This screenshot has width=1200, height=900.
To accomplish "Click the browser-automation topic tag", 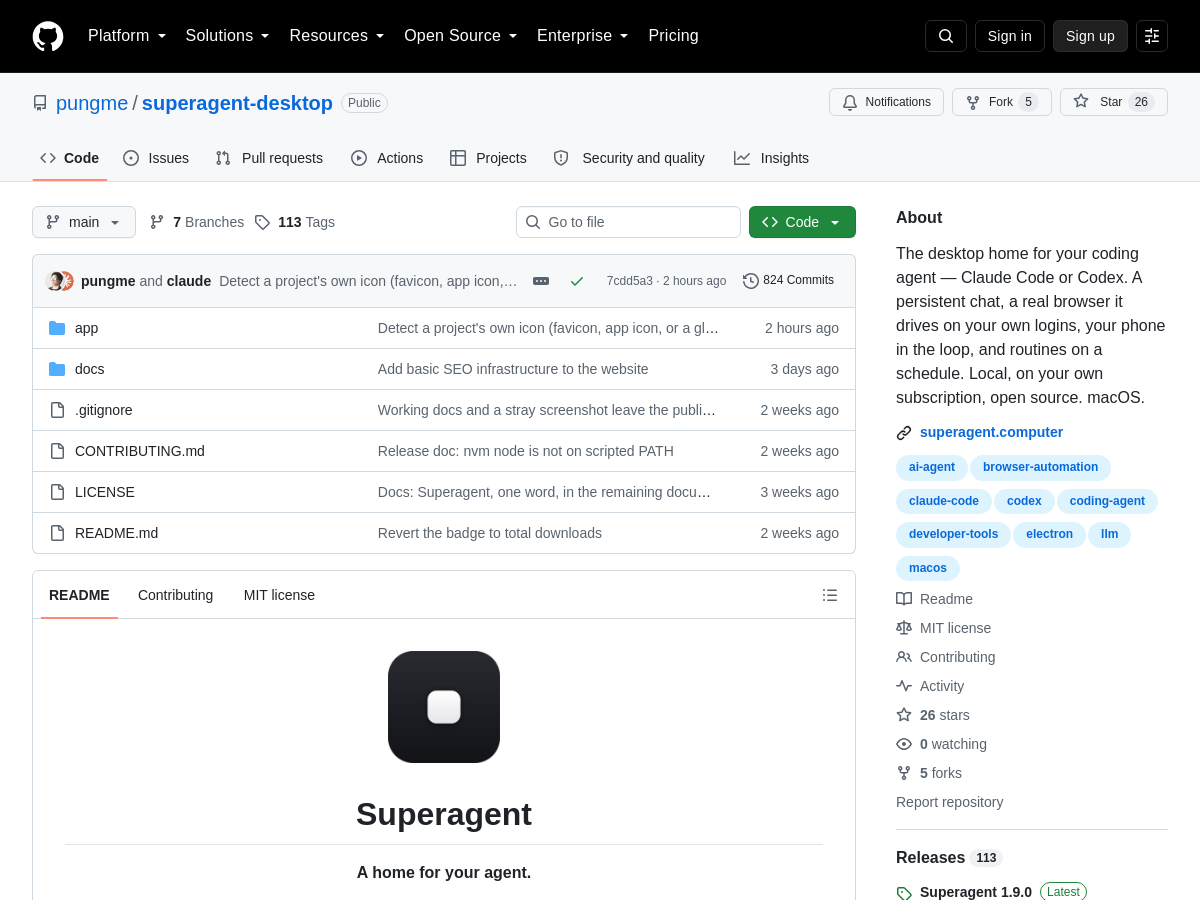I will click(1040, 467).
